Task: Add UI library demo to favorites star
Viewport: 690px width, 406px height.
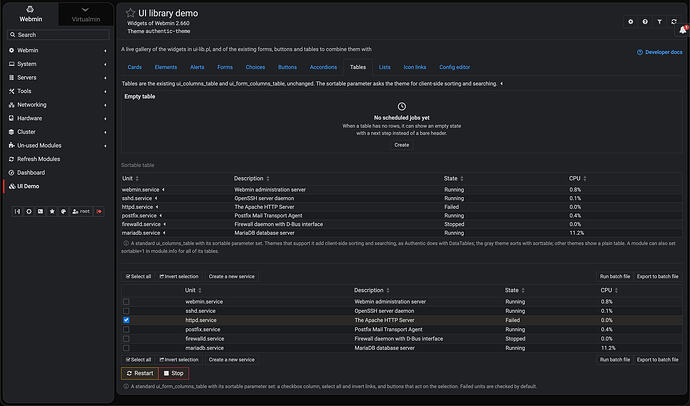Action: tap(130, 13)
